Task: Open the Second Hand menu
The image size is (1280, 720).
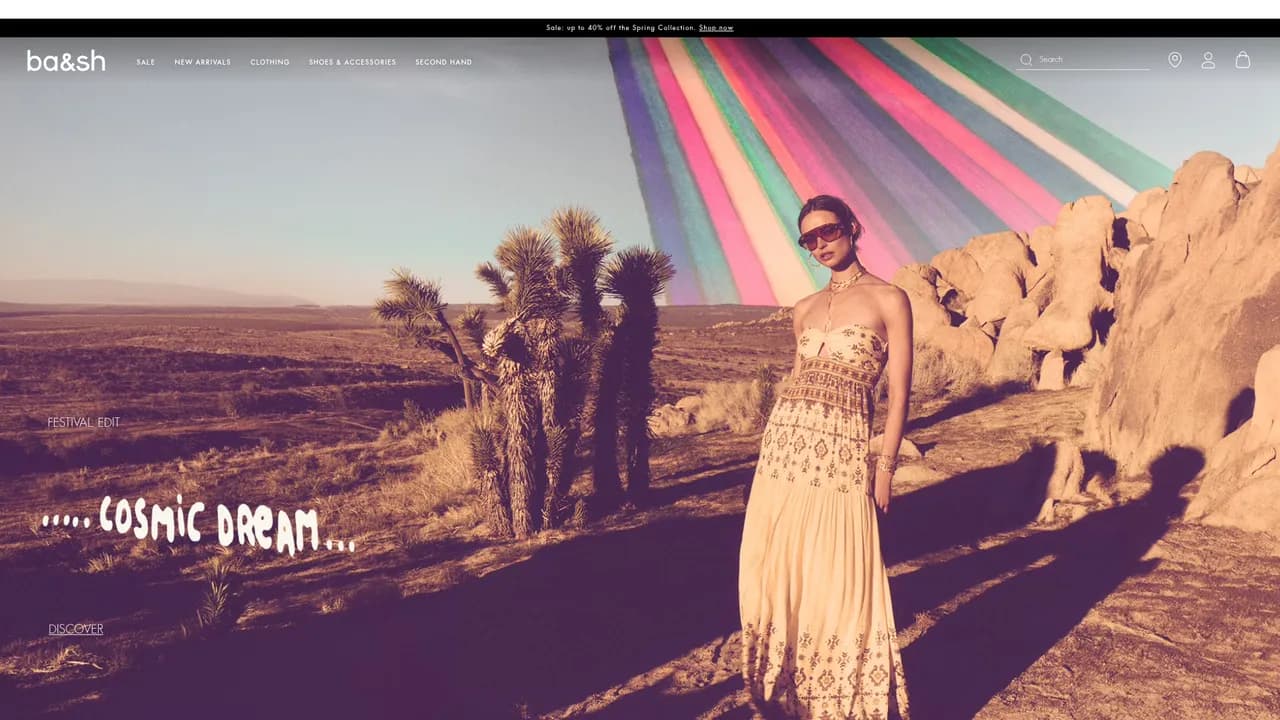Action: tap(444, 62)
